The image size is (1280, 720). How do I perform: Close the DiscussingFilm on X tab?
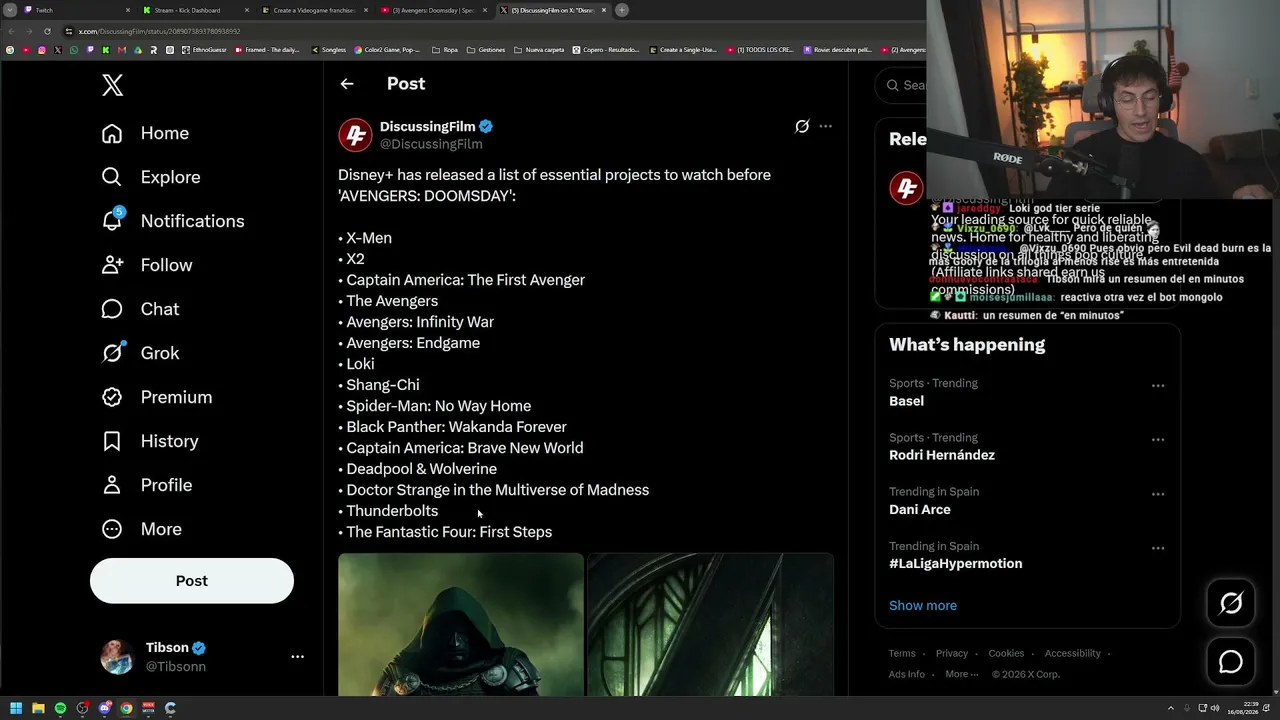[x=603, y=10]
